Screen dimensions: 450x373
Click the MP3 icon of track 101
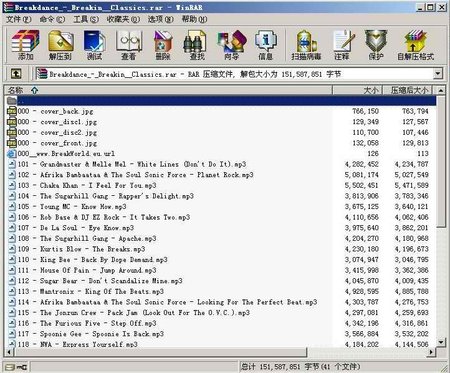12,164
